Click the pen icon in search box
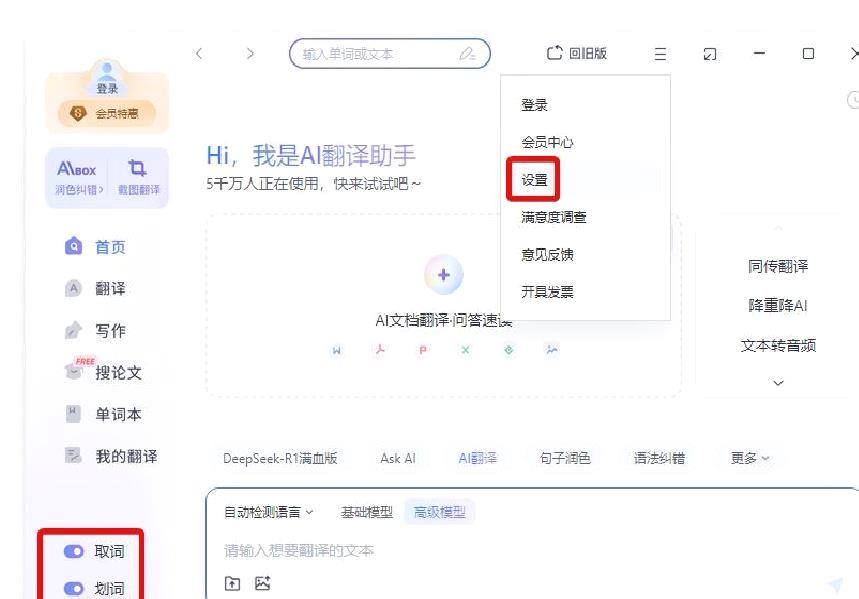 coord(467,54)
